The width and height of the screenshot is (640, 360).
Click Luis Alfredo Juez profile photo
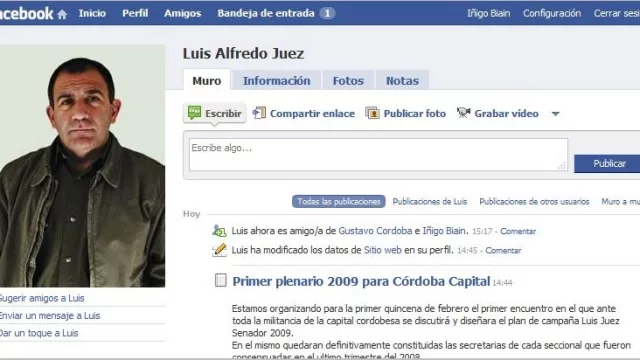click(82, 166)
